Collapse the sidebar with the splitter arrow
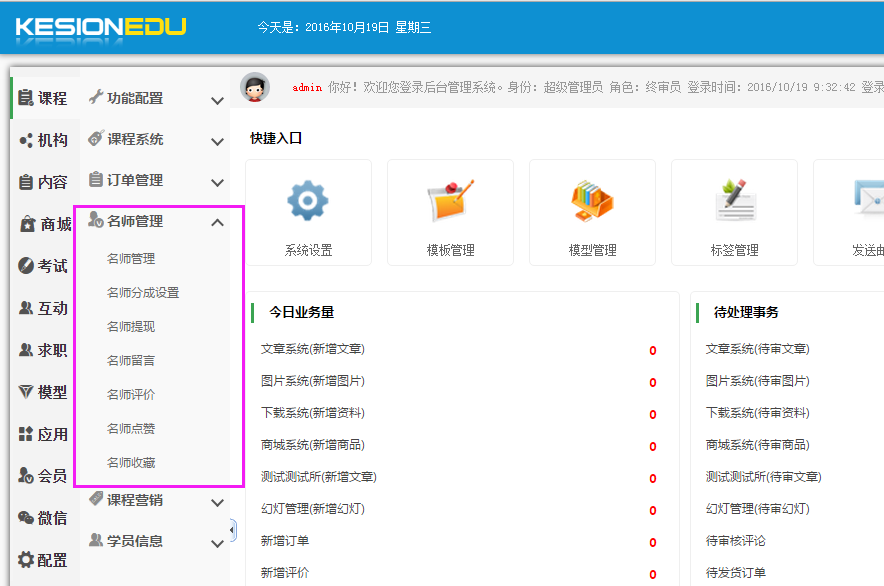884x586 pixels. 233,529
